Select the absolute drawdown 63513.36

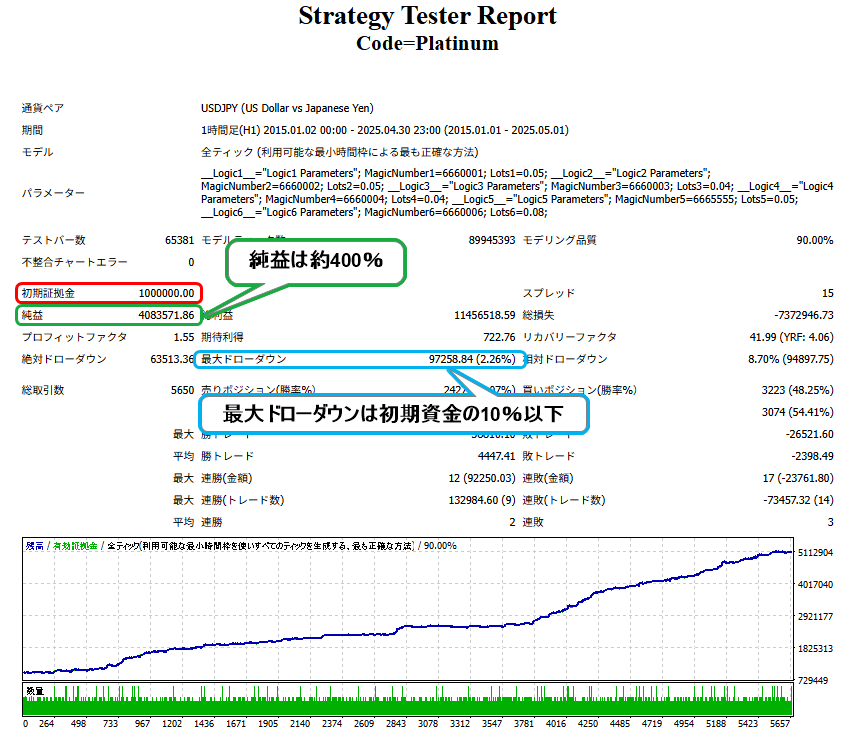[172, 359]
